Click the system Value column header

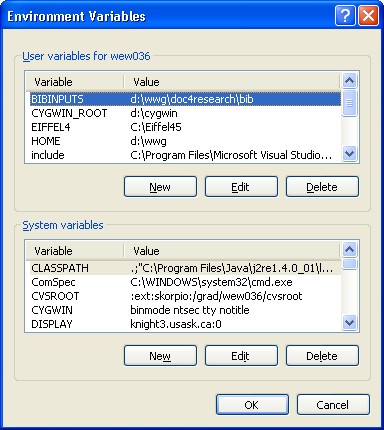click(x=232, y=251)
